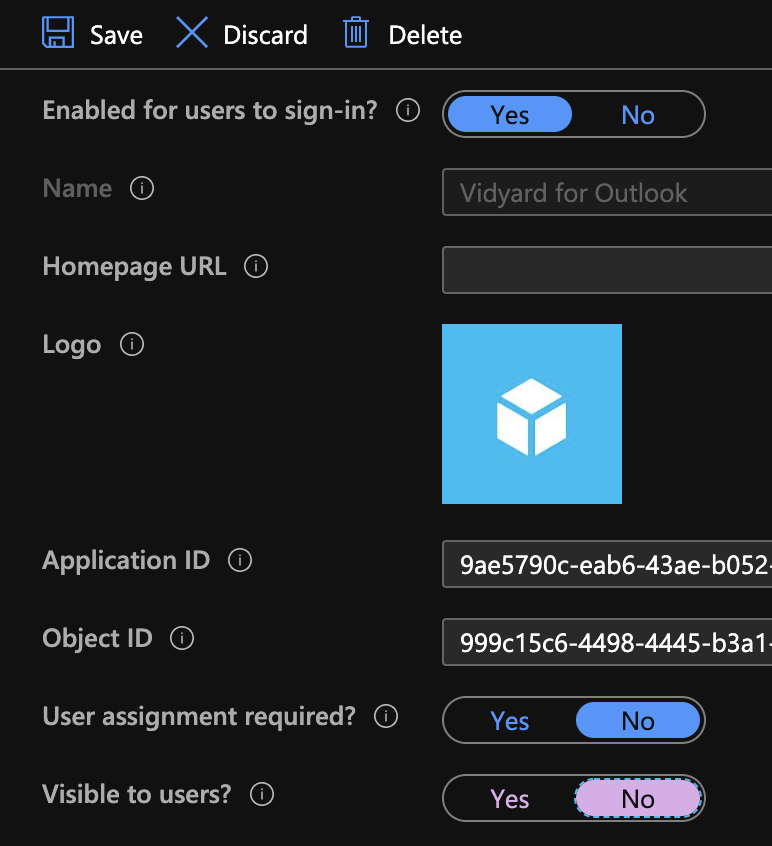Image resolution: width=772 pixels, height=846 pixels.
Task: Set Visible to users to Yes
Action: tap(510, 799)
